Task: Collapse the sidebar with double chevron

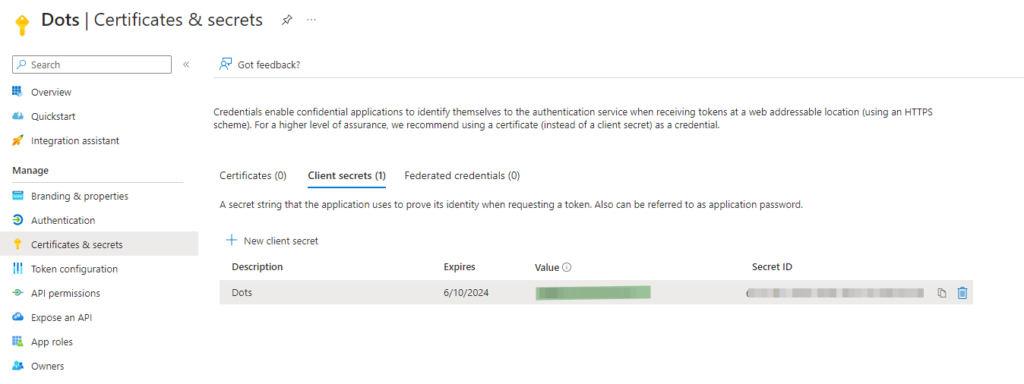Action: (x=186, y=65)
